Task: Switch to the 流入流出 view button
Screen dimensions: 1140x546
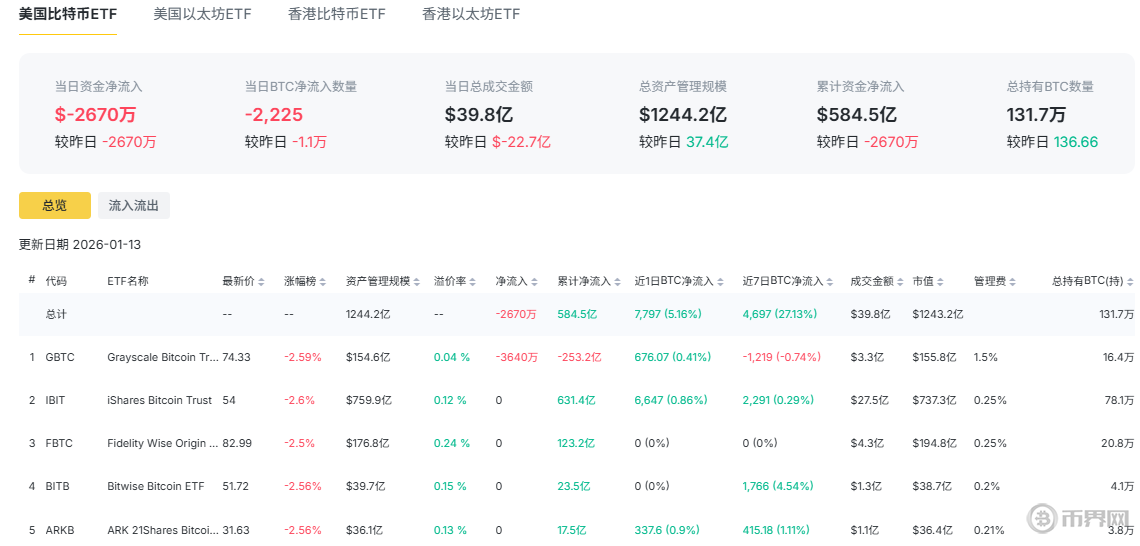Action: 133,205
